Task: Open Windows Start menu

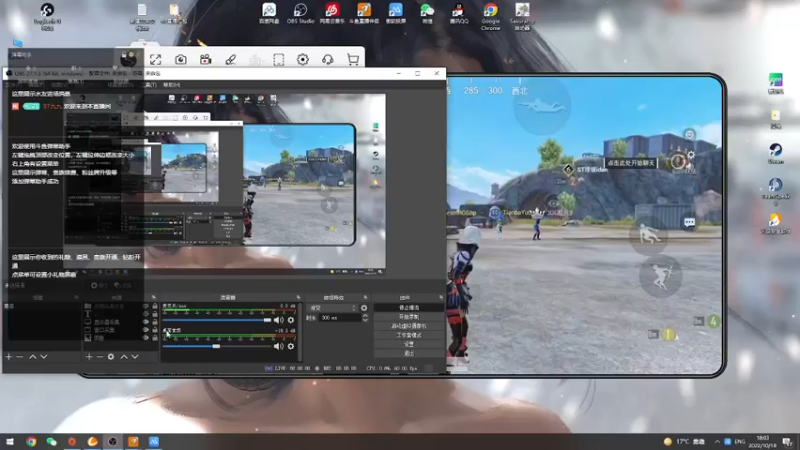Action: pos(10,441)
